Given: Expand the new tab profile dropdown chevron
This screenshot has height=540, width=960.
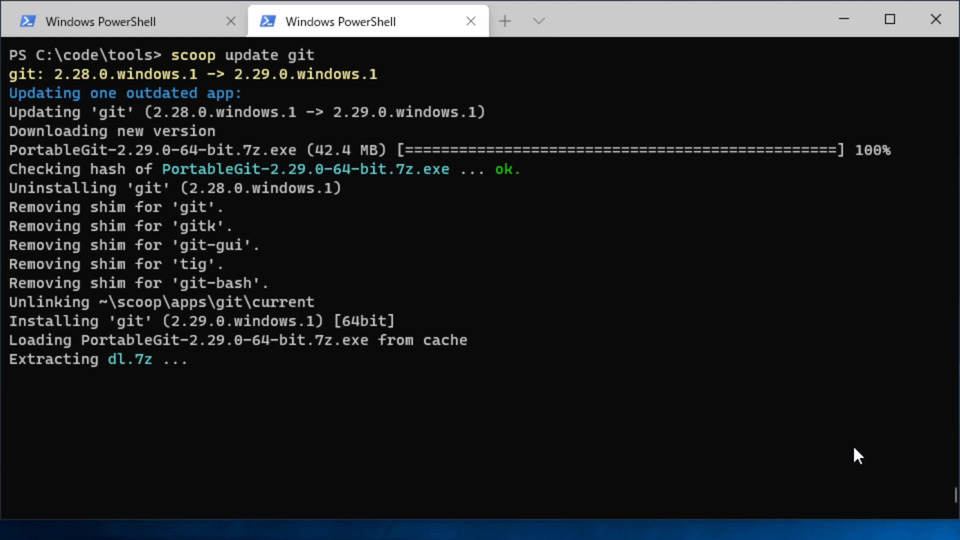Looking at the screenshot, I should pyautogui.click(x=539, y=21).
